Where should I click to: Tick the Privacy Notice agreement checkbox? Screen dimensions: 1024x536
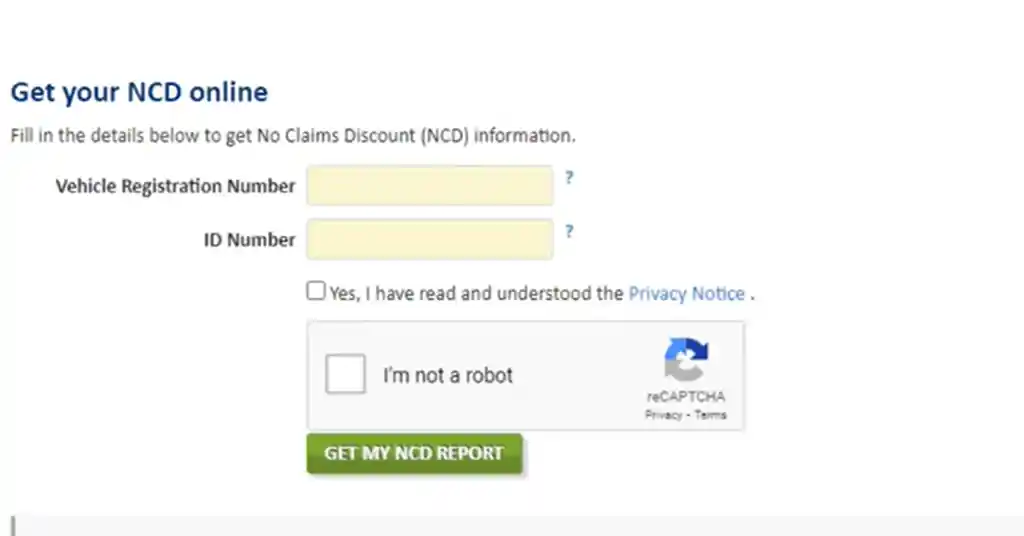[316, 291]
